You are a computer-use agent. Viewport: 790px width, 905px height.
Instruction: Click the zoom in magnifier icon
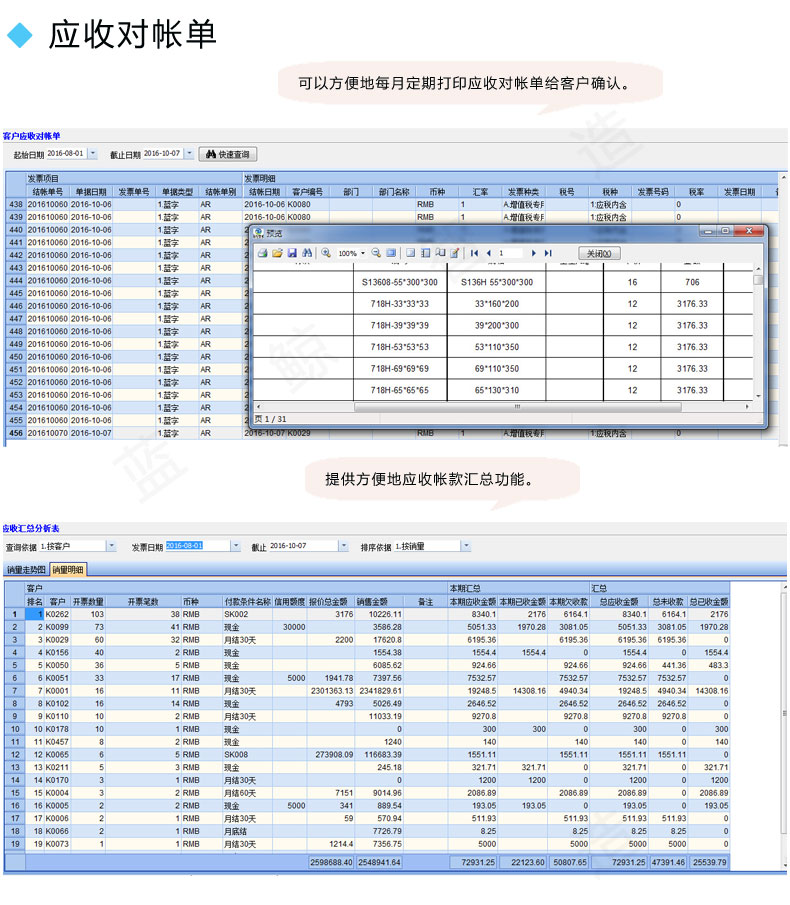click(x=326, y=253)
